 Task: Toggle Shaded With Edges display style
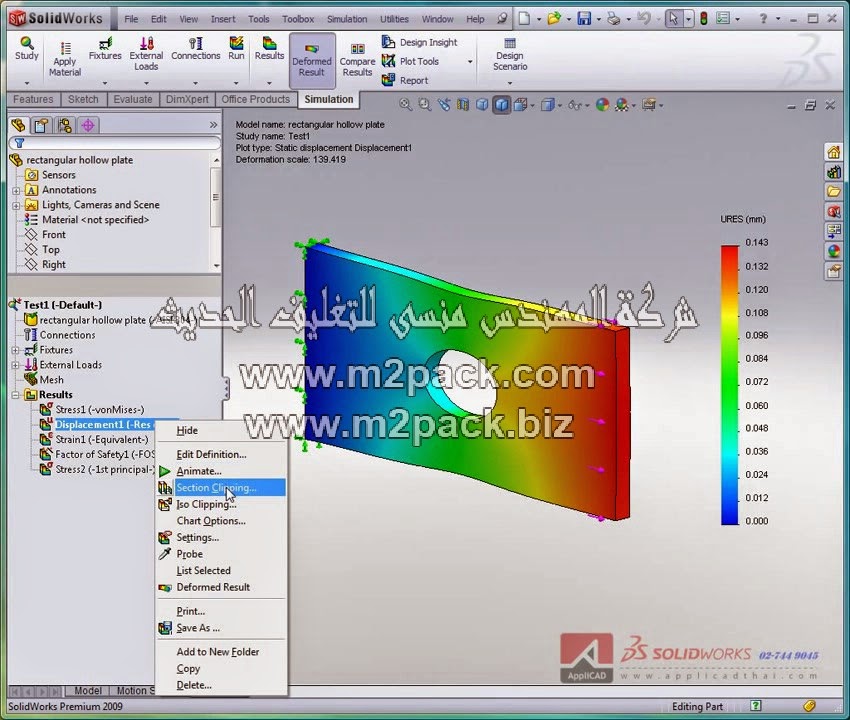[x=501, y=105]
